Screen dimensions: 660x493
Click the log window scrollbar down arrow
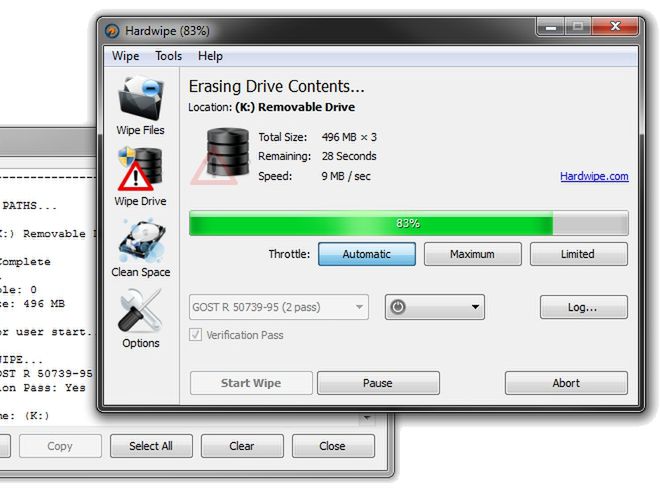[367, 418]
